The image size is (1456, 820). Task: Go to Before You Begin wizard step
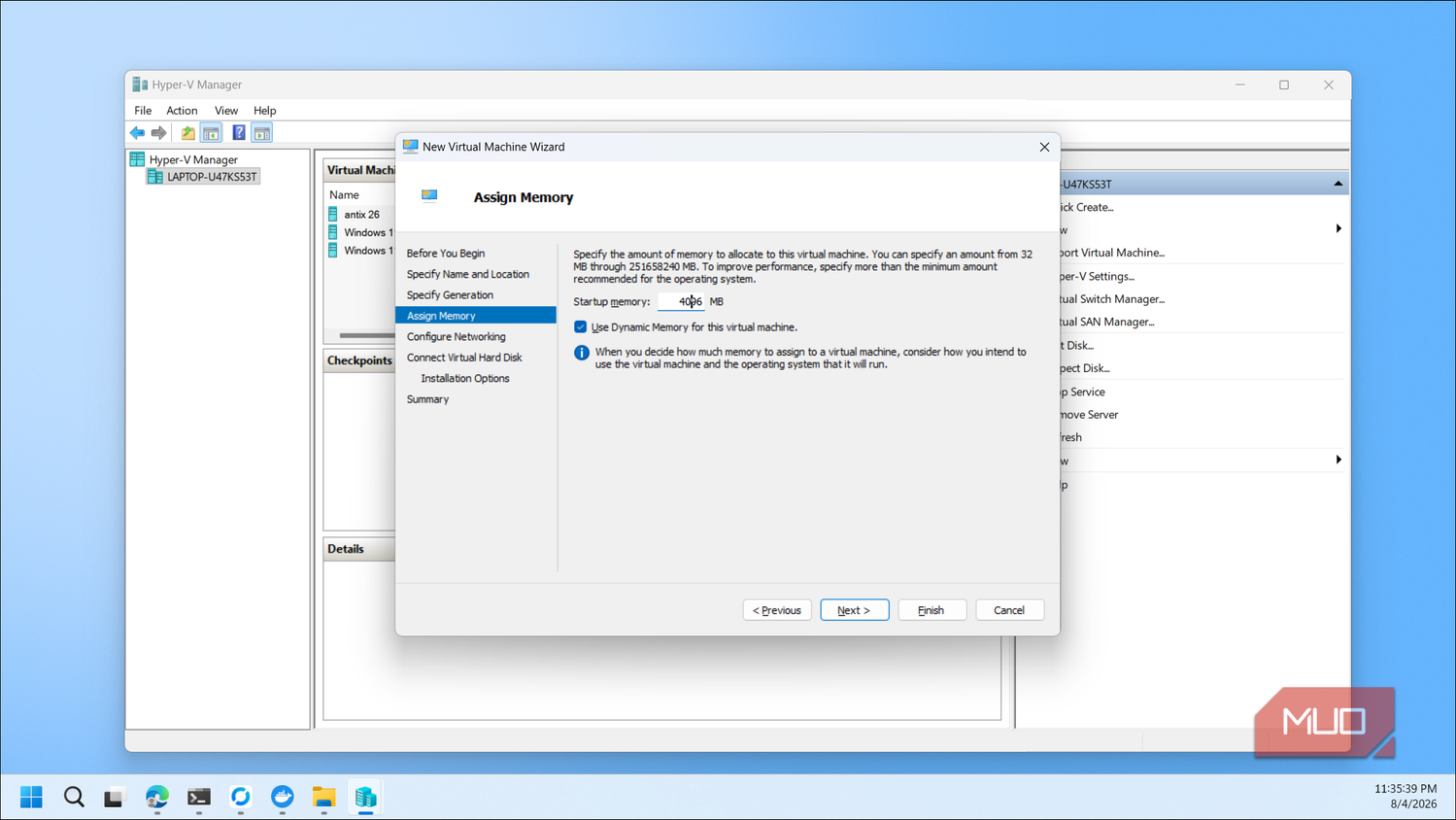tap(446, 254)
